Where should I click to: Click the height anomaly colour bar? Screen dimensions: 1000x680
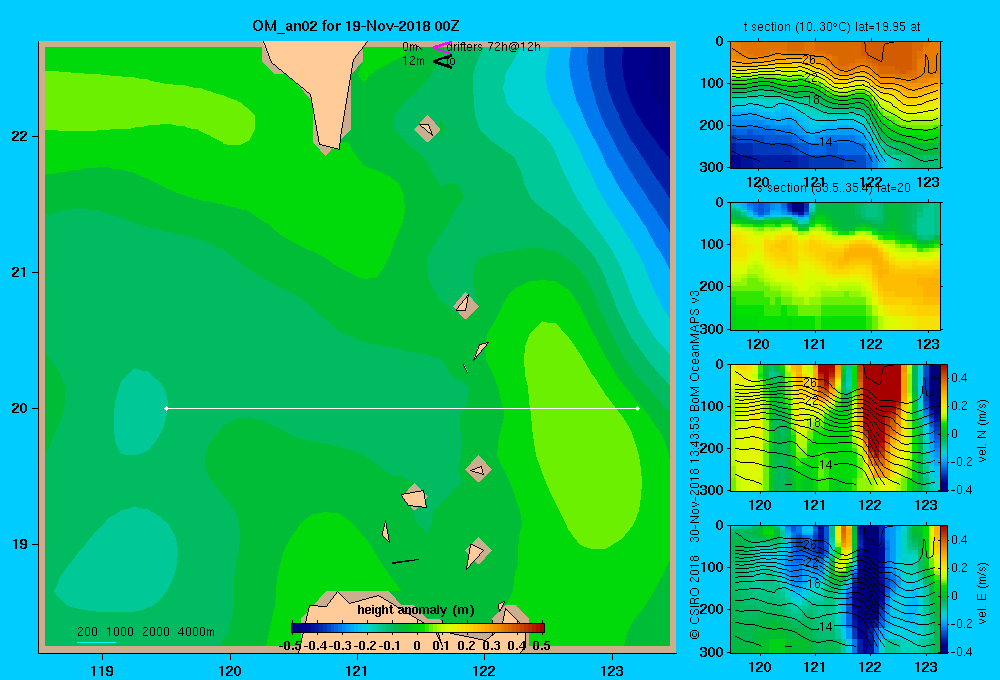point(418,628)
